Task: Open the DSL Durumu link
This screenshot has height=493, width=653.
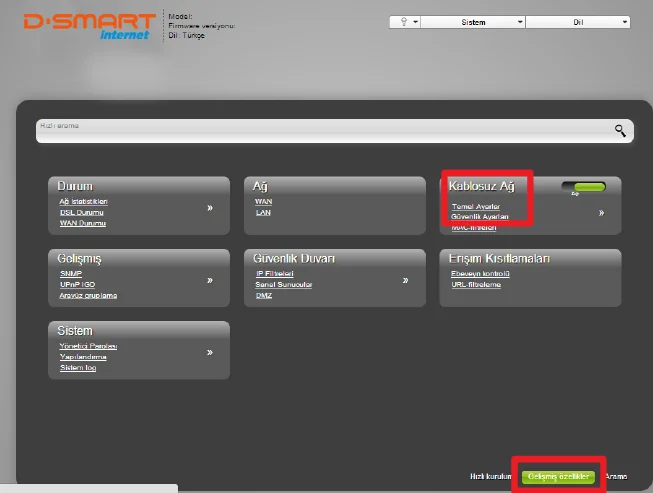Action: coord(82,212)
